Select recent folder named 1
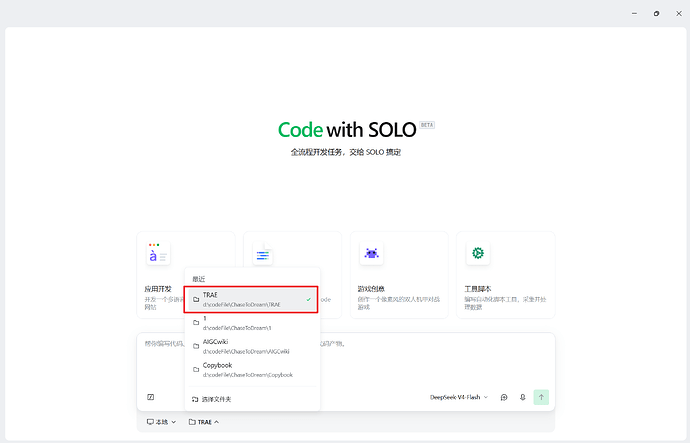 click(251, 323)
